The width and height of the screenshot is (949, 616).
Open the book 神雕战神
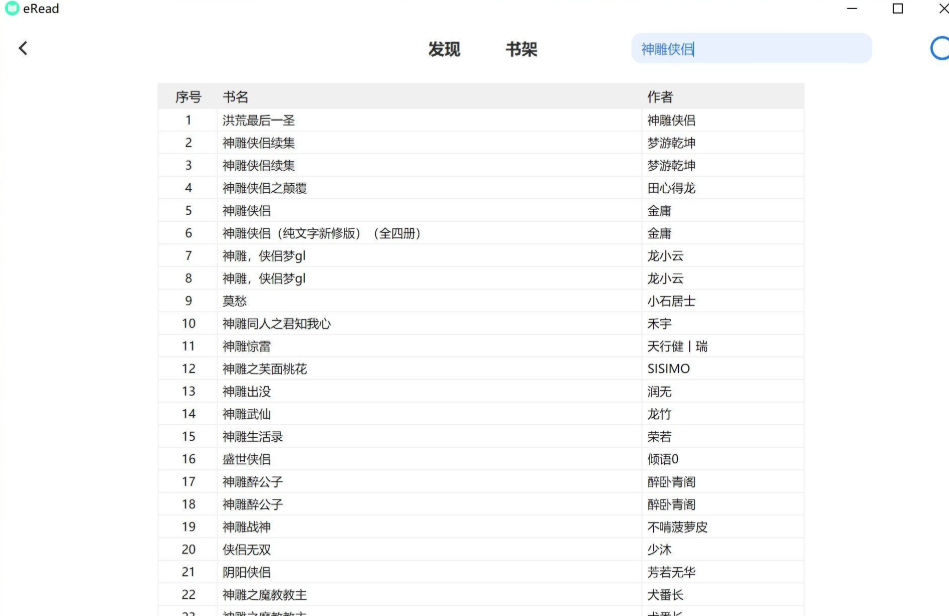[247, 527]
